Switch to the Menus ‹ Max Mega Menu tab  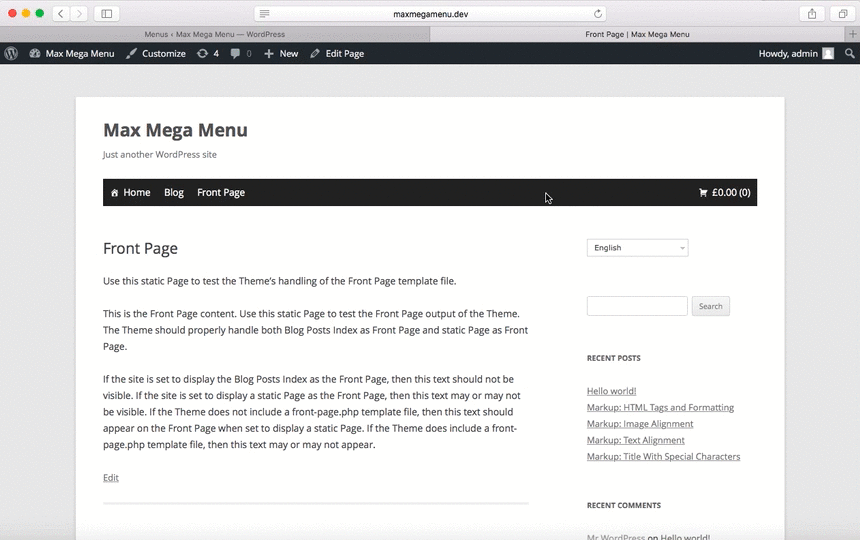[214, 34]
